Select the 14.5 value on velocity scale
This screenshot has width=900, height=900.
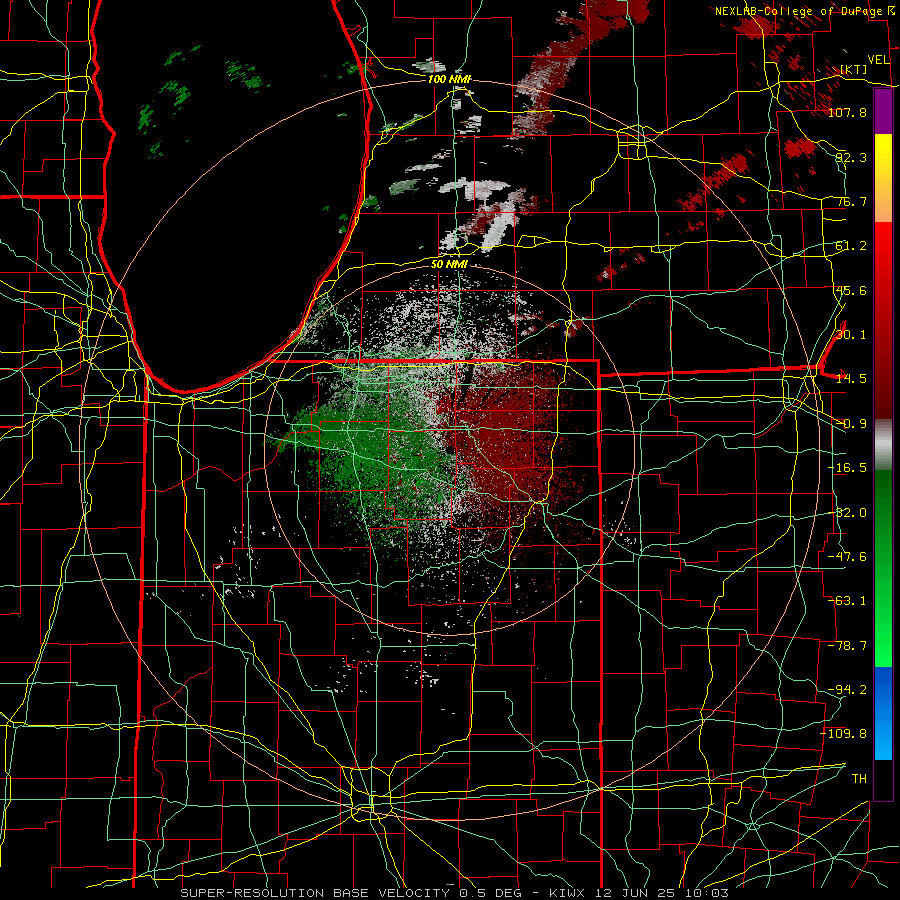tap(851, 379)
